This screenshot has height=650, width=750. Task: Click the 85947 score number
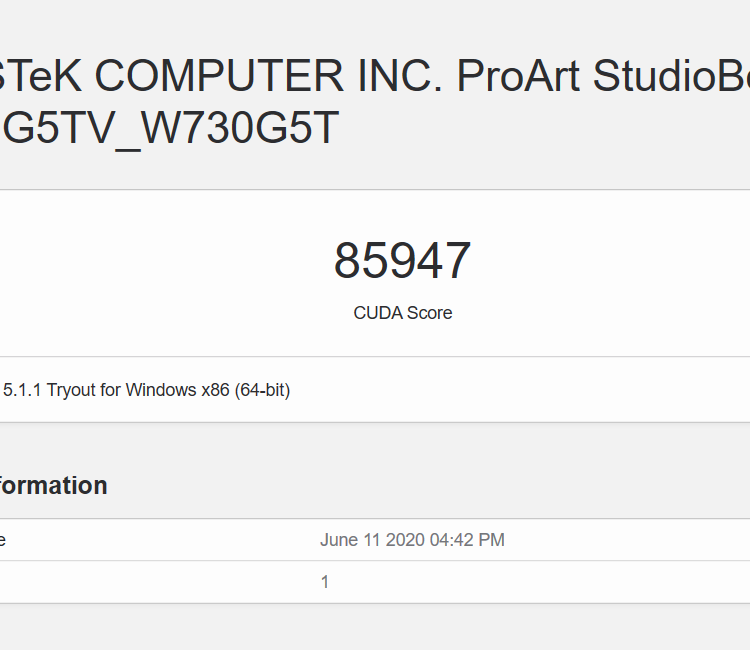(402, 262)
